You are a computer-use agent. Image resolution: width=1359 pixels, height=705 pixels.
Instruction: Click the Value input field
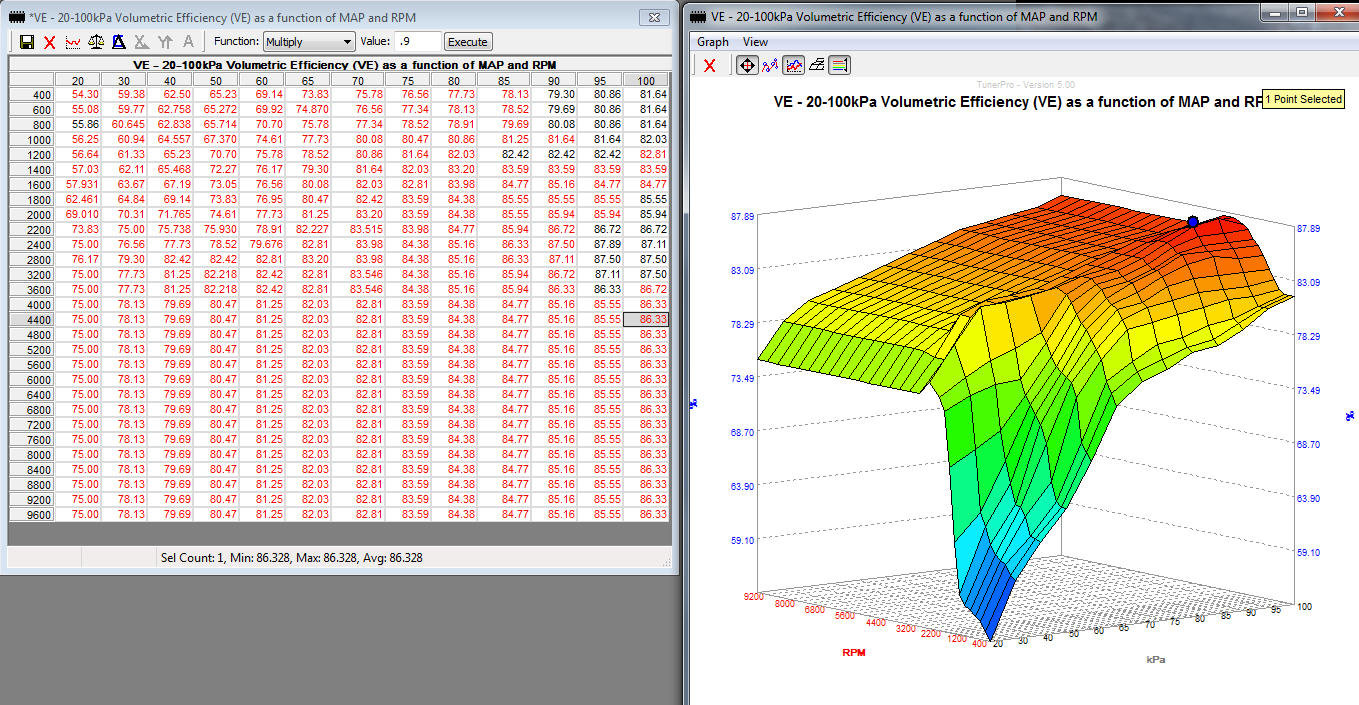pos(417,42)
